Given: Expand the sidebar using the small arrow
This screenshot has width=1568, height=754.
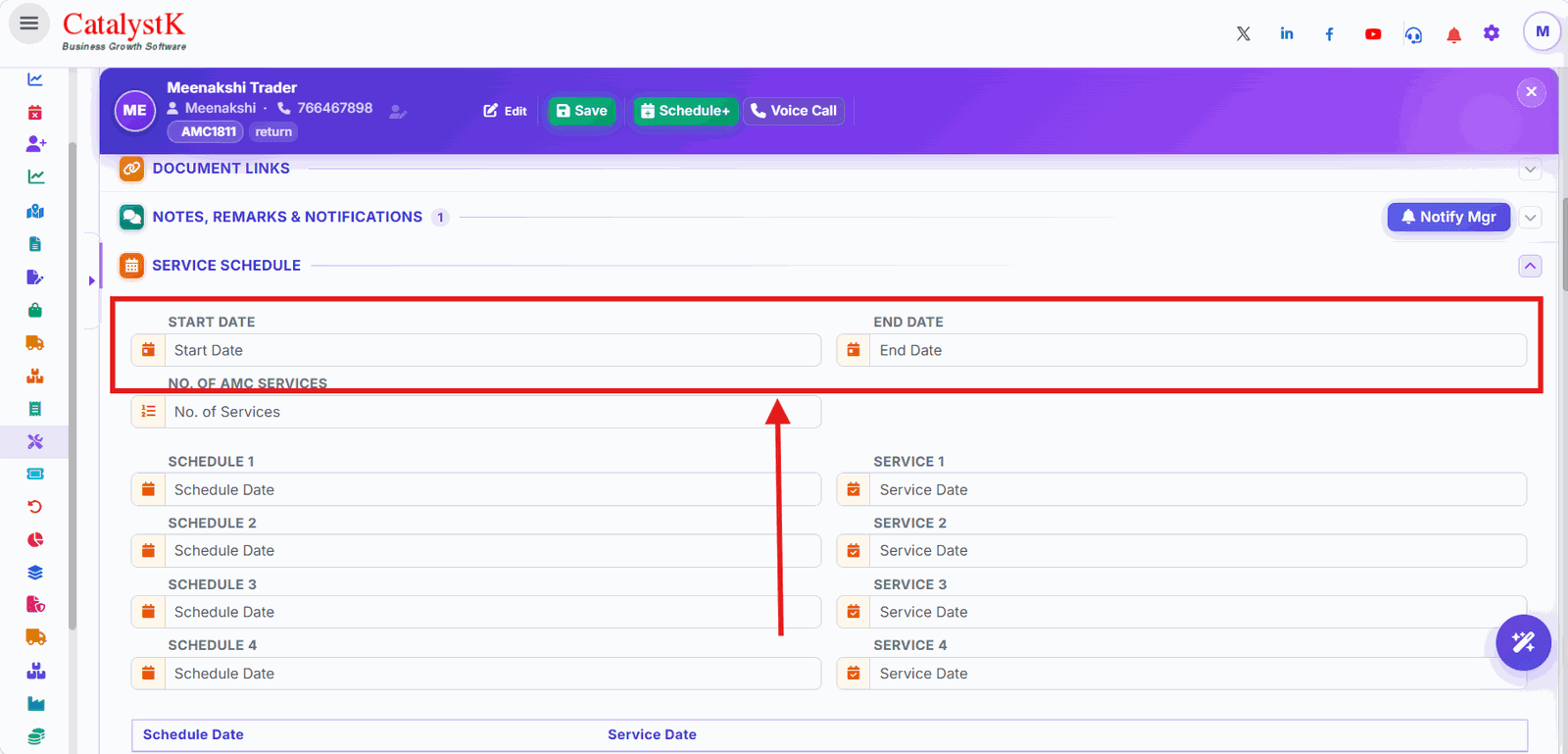Looking at the screenshot, I should pyautogui.click(x=91, y=280).
